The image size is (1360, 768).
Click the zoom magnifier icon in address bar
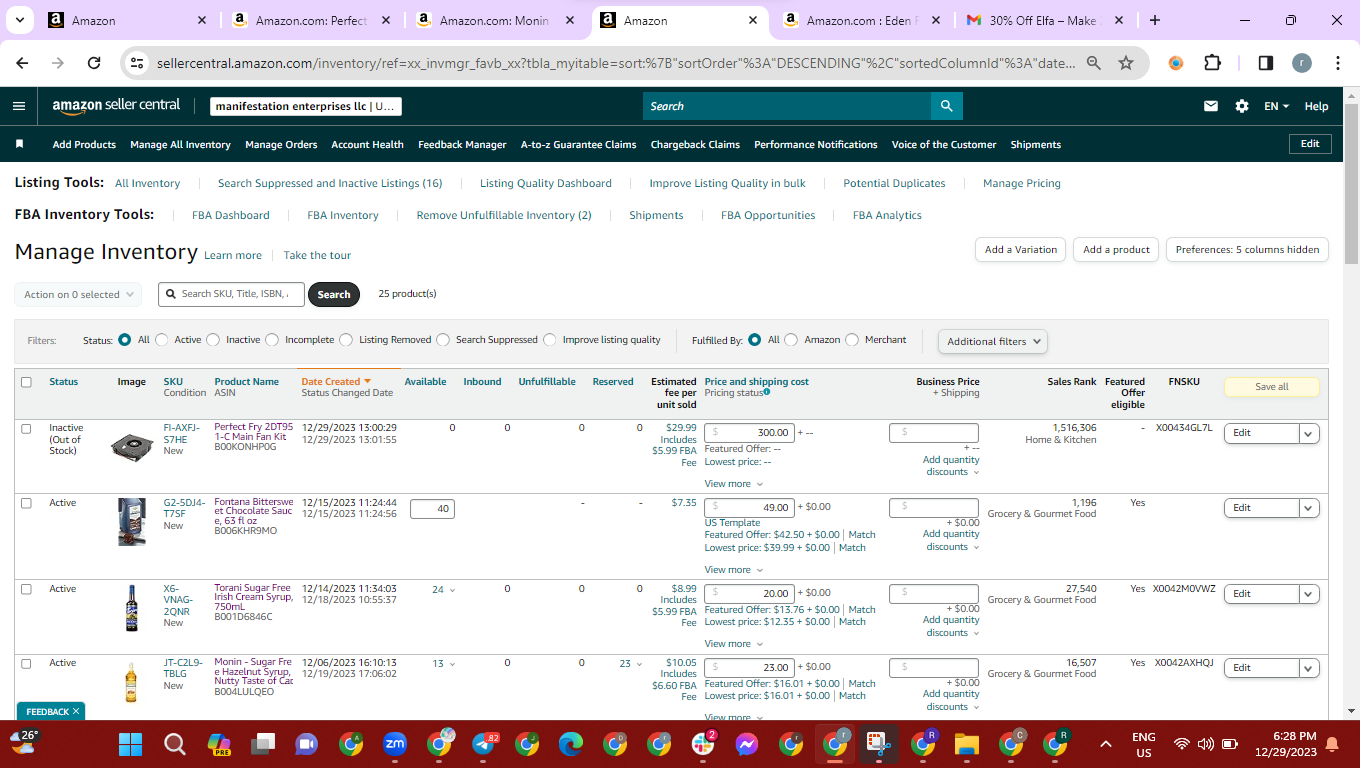(x=1094, y=63)
